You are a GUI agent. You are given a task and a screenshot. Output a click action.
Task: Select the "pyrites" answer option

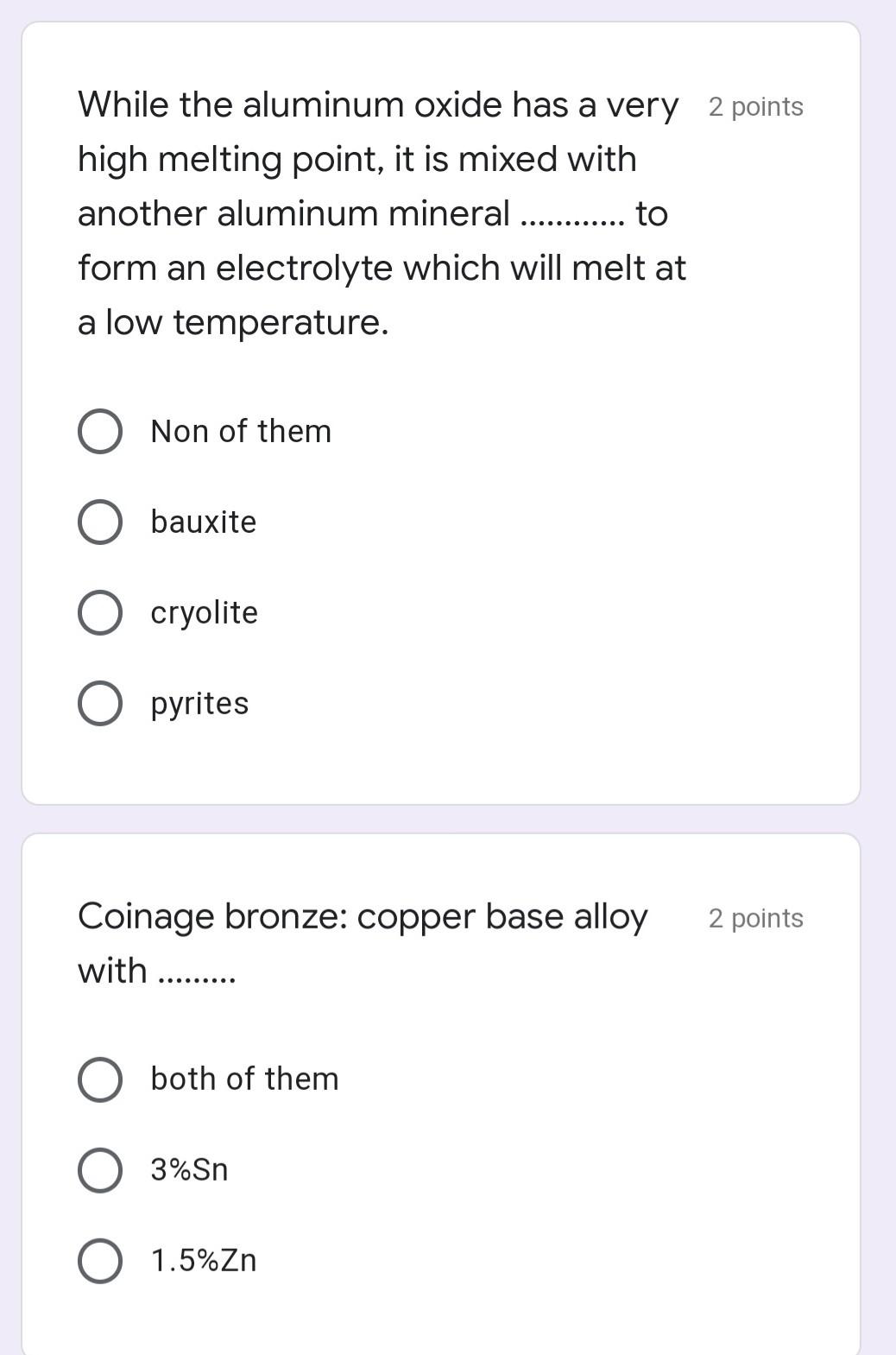199,703
